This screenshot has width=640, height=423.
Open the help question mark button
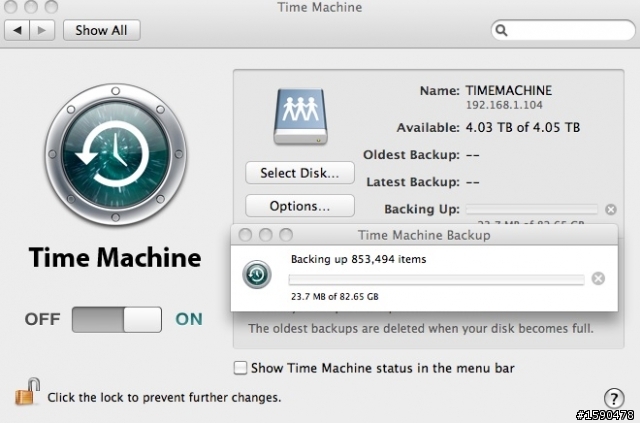coord(614,397)
